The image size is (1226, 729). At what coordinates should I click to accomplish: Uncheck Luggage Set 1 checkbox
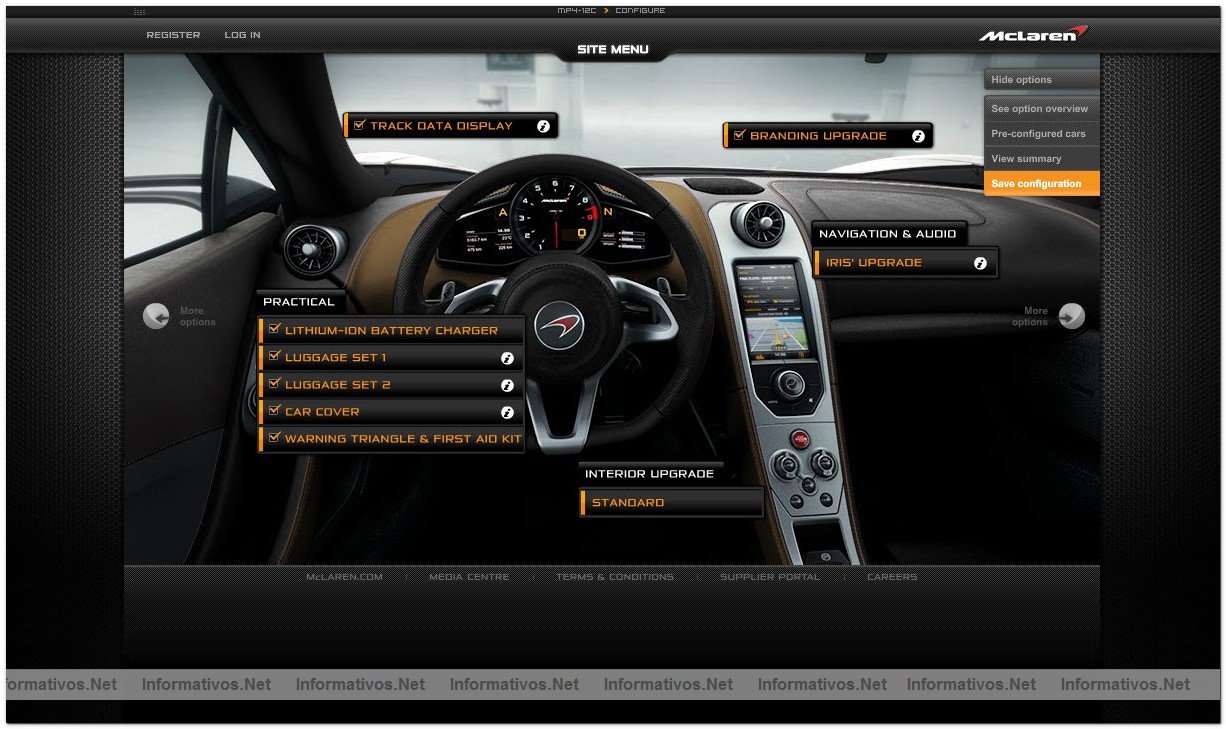274,356
